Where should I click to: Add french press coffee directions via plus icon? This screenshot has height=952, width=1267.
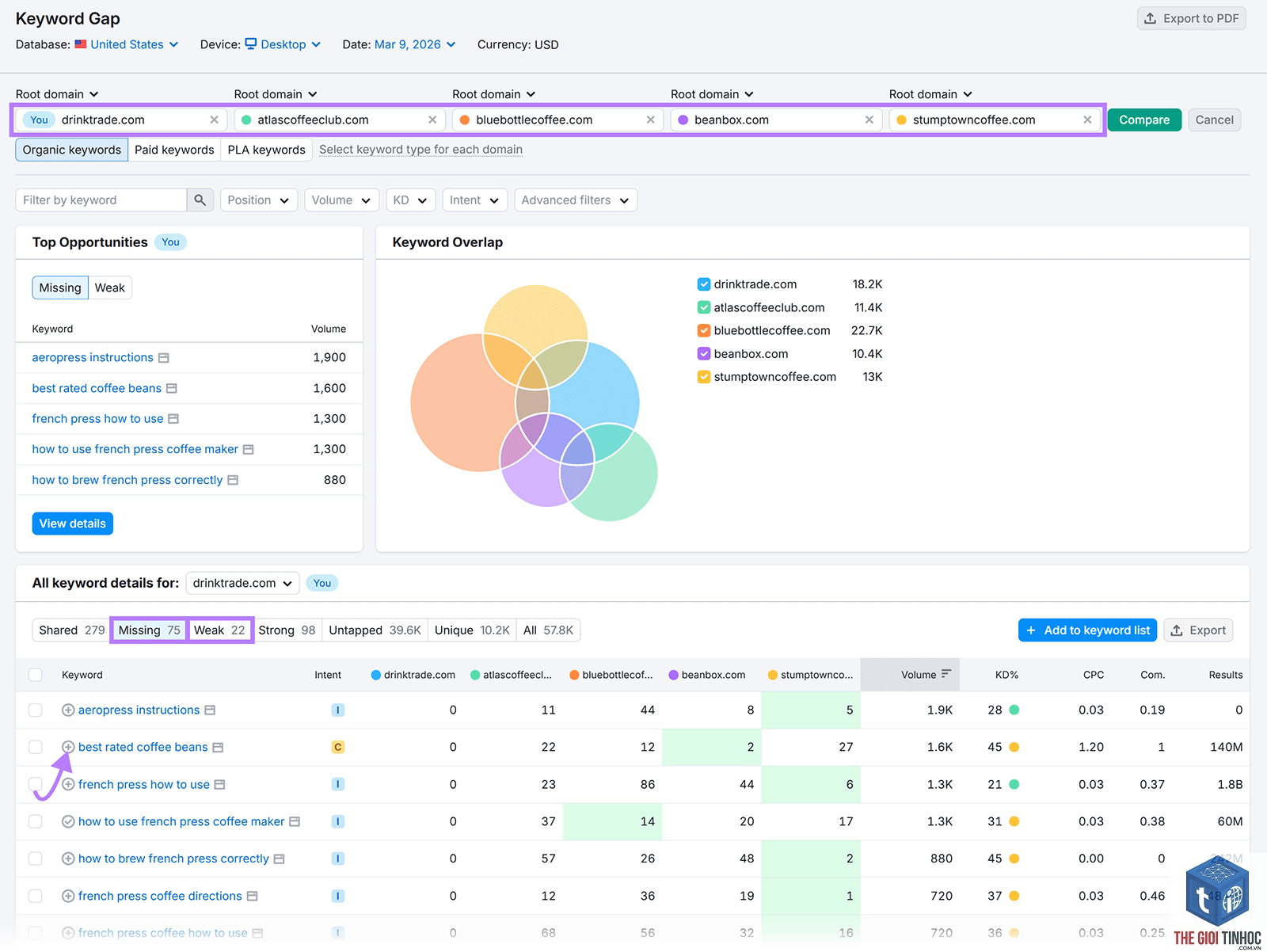tap(68, 896)
